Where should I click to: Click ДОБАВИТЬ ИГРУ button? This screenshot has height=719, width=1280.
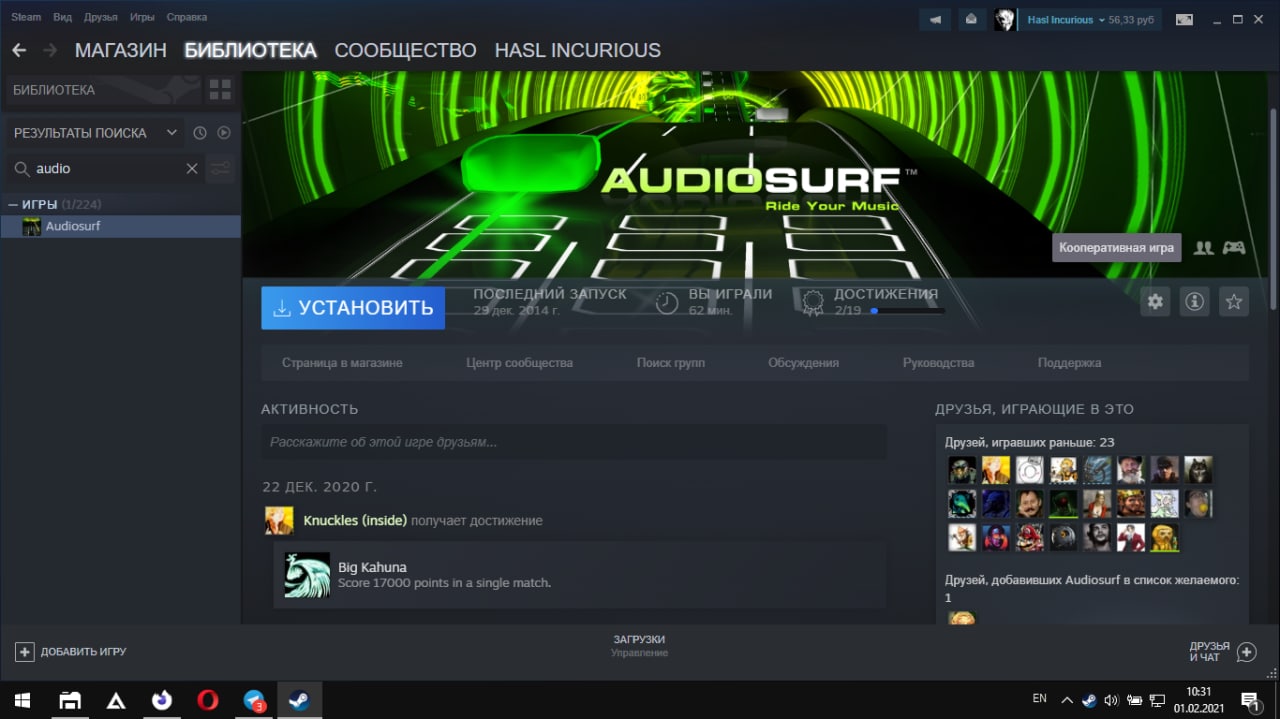tap(71, 652)
